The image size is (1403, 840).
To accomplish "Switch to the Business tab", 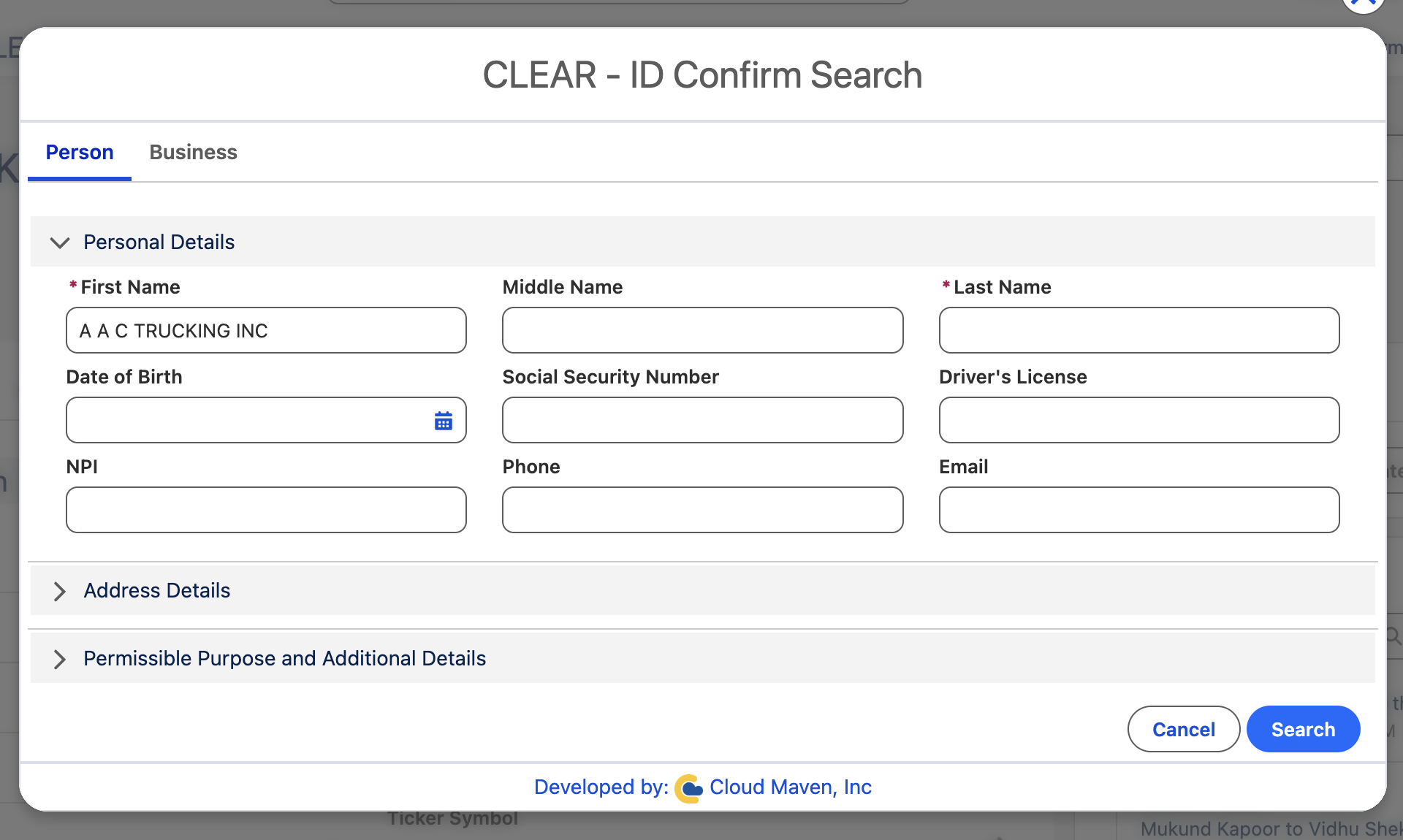I will click(193, 152).
